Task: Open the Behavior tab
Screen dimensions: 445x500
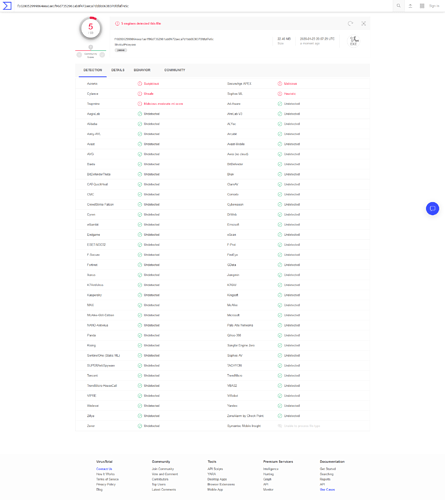Action: [142, 70]
